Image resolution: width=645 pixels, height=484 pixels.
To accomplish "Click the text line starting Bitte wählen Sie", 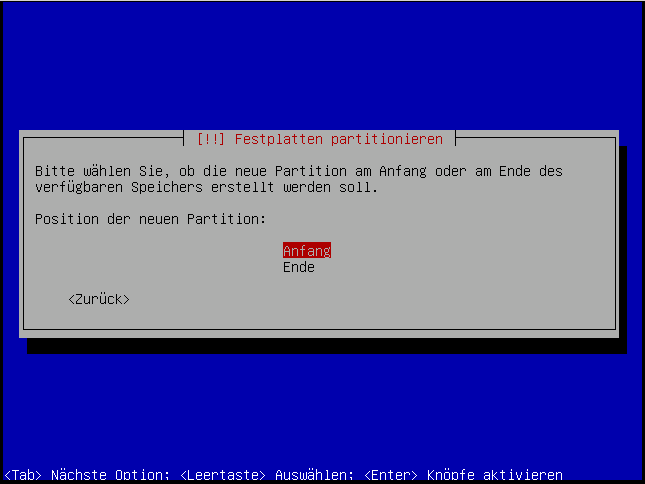I will (298, 171).
